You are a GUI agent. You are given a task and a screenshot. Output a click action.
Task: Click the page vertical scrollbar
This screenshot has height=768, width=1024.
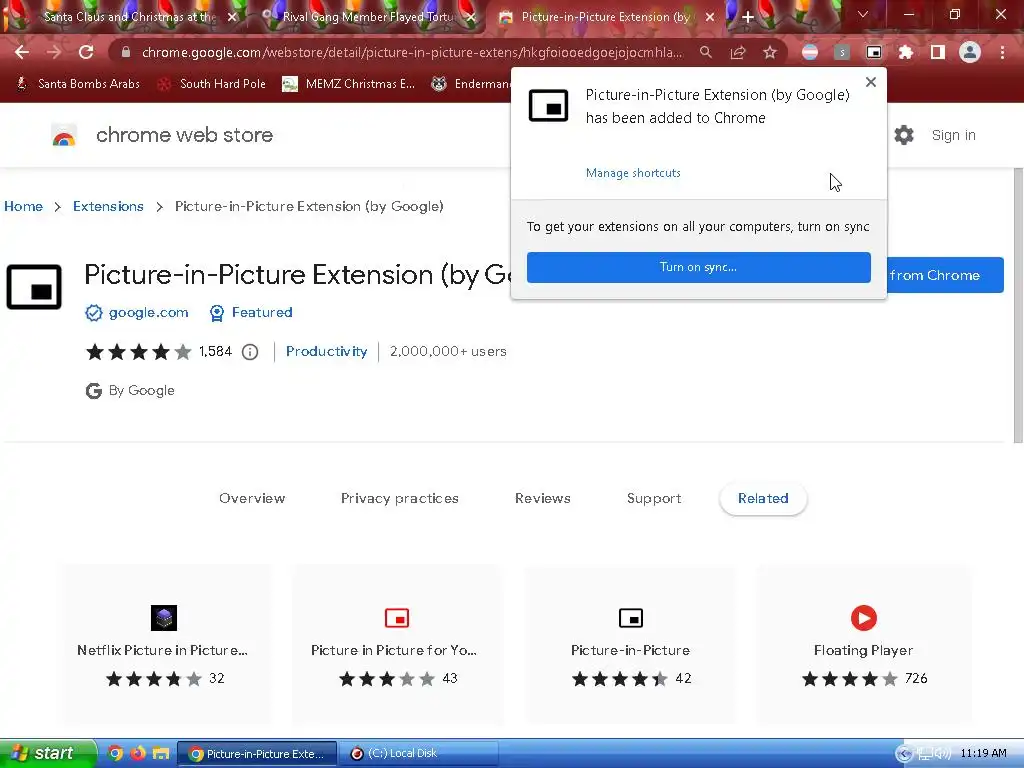coord(1018,306)
